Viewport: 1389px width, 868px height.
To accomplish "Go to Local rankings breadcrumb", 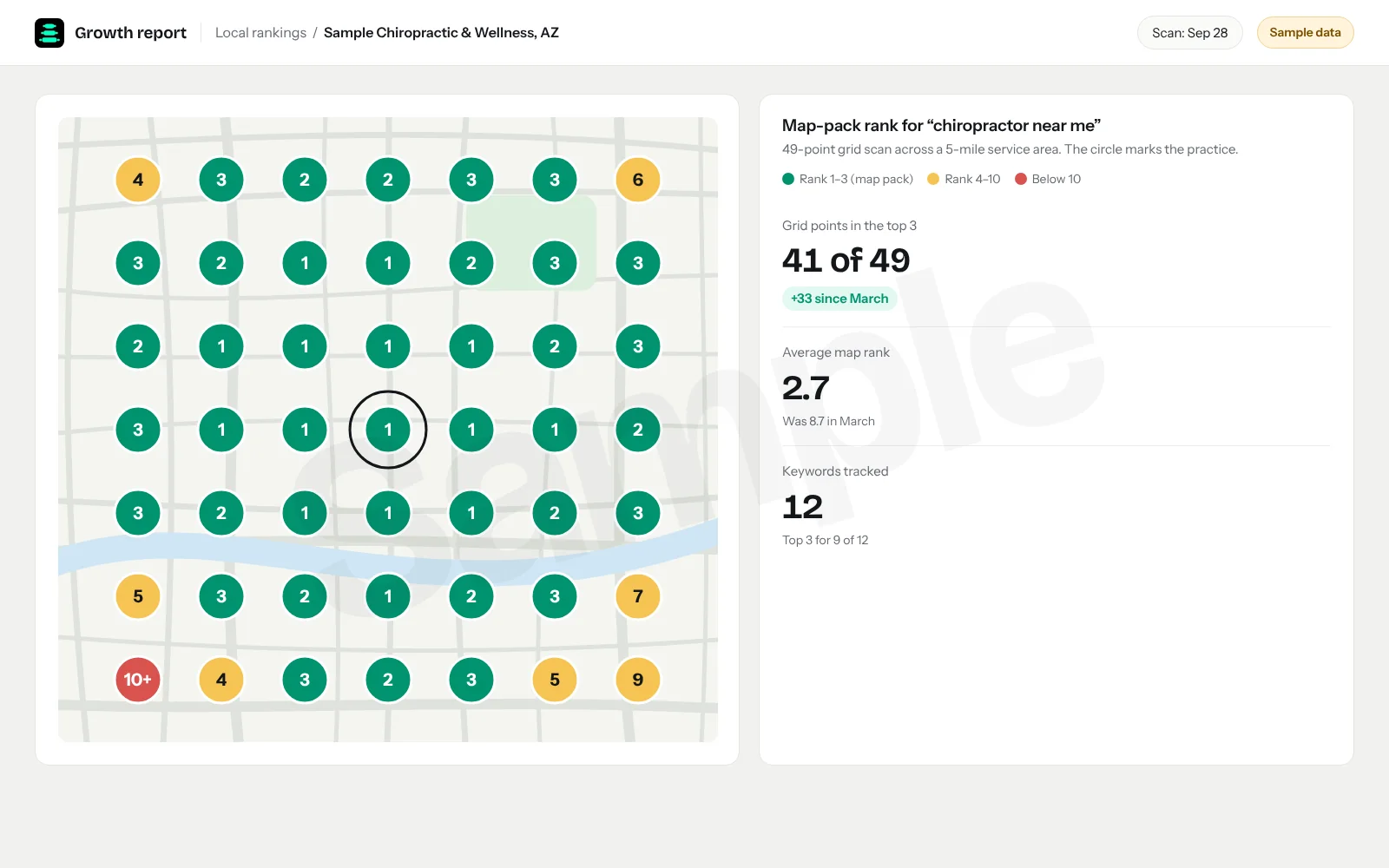I will [x=260, y=33].
